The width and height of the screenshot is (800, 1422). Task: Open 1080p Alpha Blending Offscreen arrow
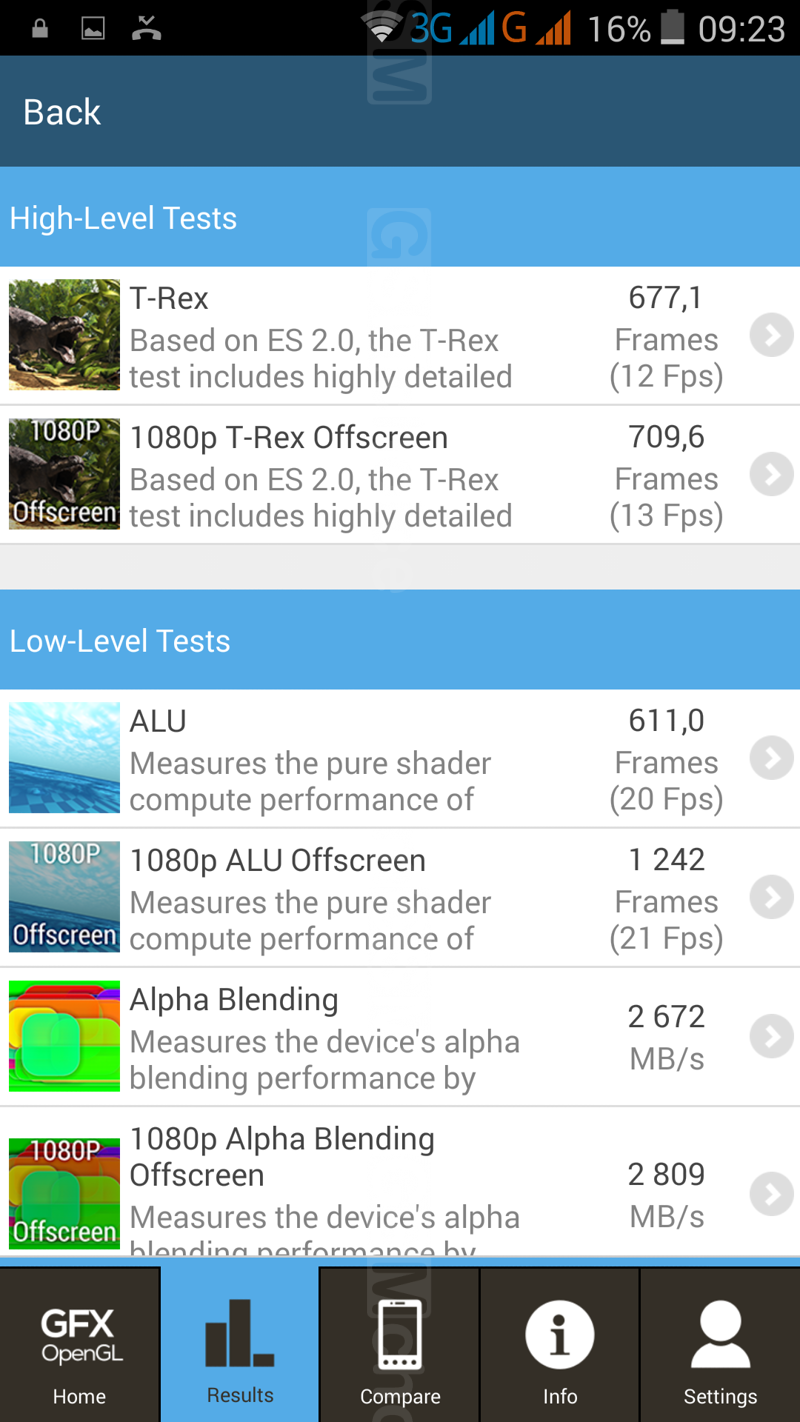(772, 1194)
